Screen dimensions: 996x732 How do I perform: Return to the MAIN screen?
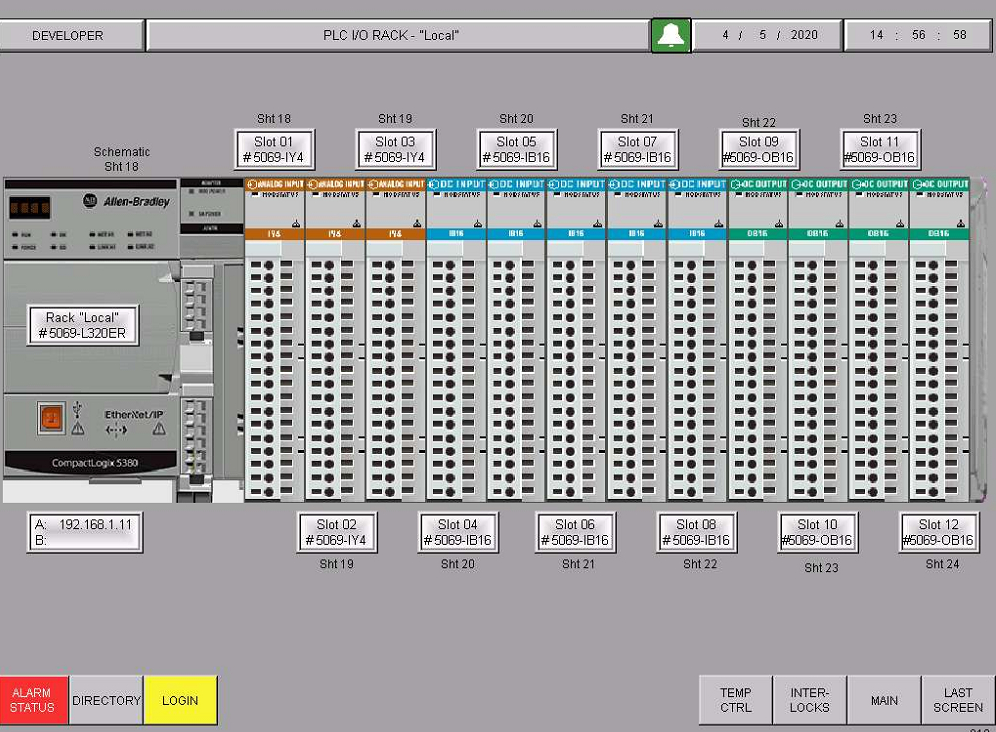point(884,700)
